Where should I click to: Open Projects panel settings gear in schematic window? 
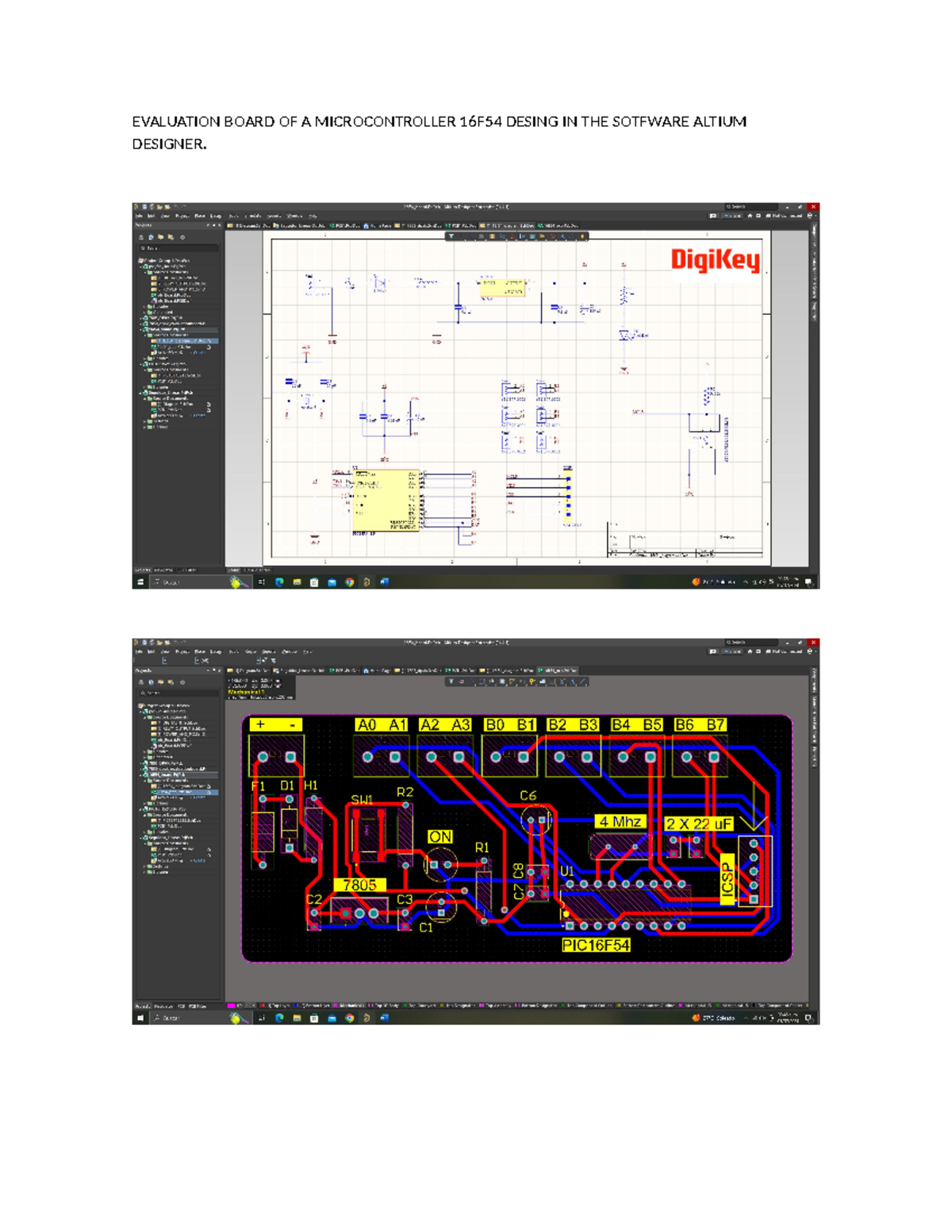point(182,237)
